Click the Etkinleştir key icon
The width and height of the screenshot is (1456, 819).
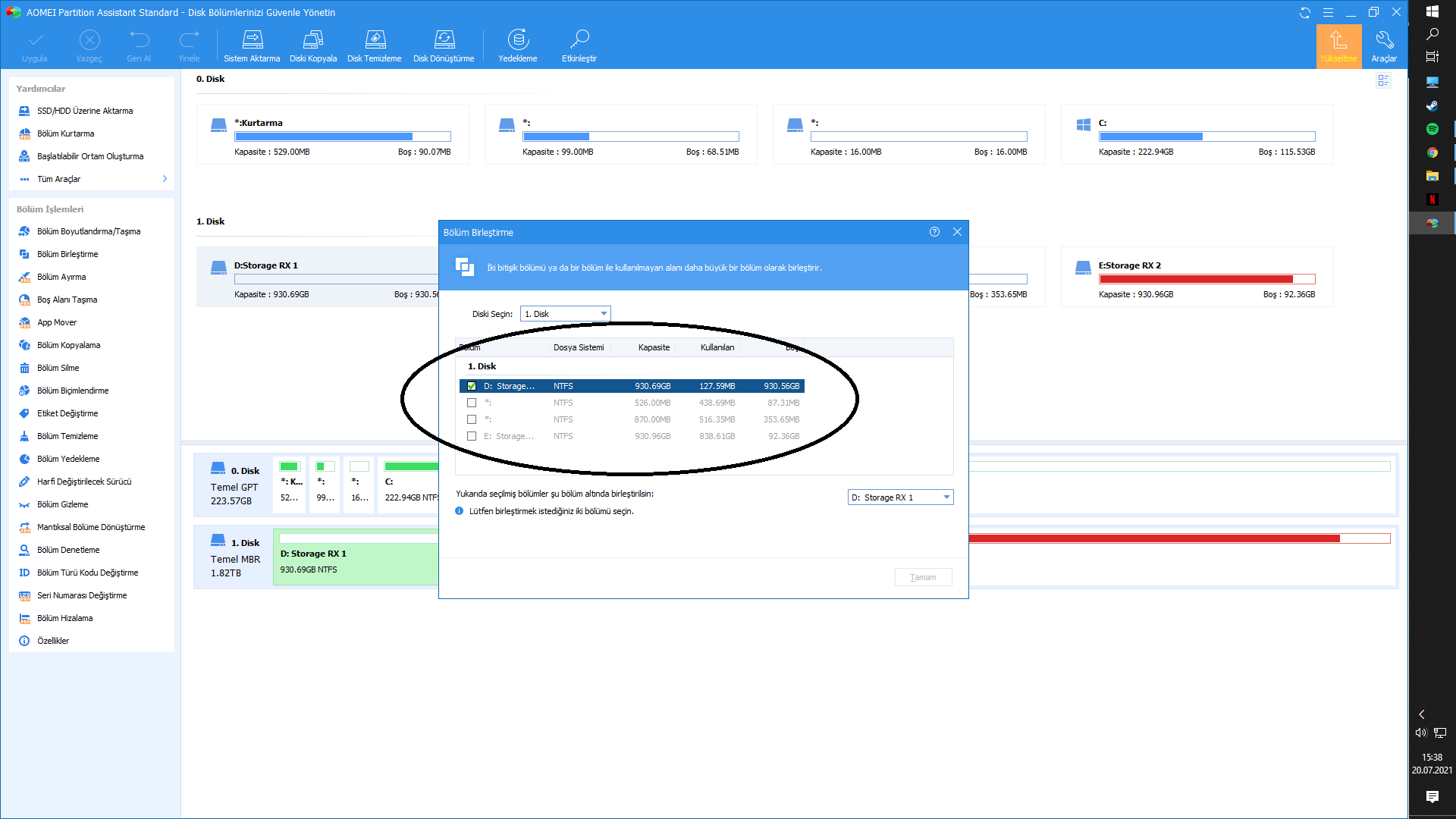click(579, 39)
